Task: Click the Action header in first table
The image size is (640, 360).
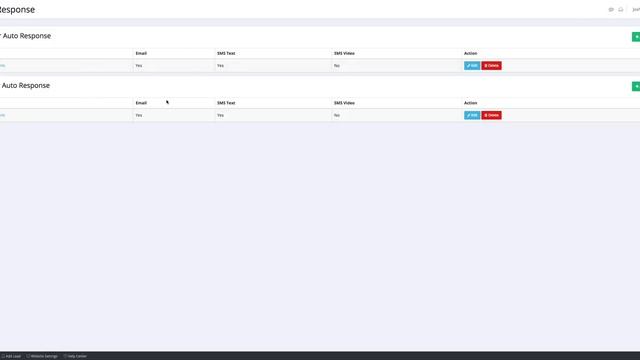Action: tap(470, 53)
